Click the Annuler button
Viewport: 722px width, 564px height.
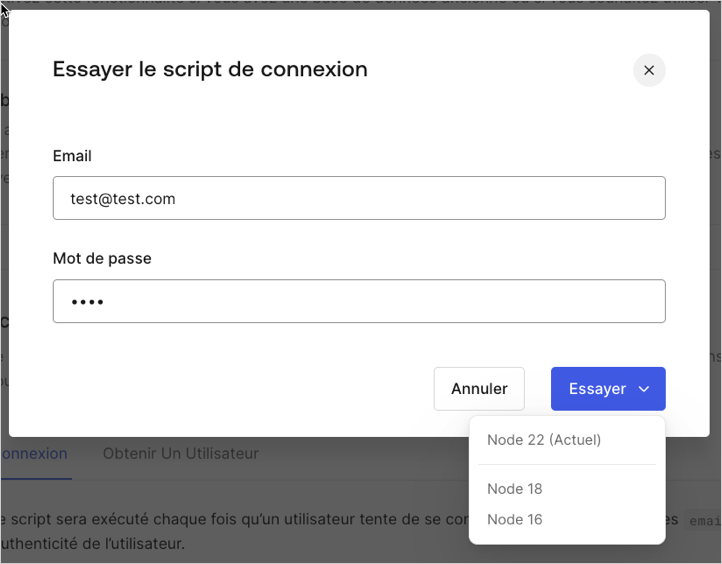[x=479, y=389]
